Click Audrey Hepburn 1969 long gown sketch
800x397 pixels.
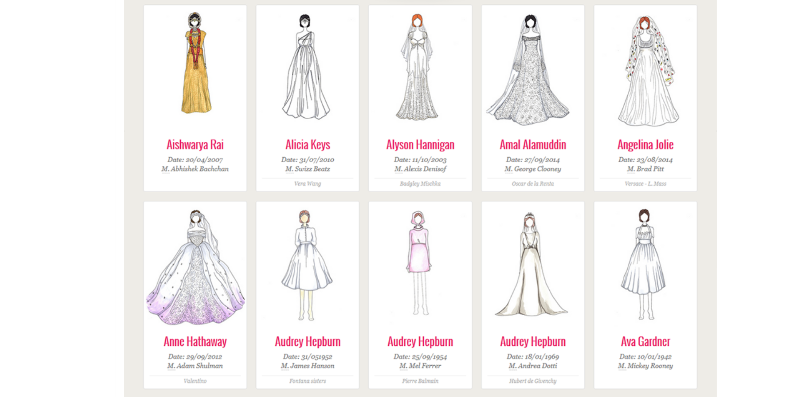[x=531, y=264]
